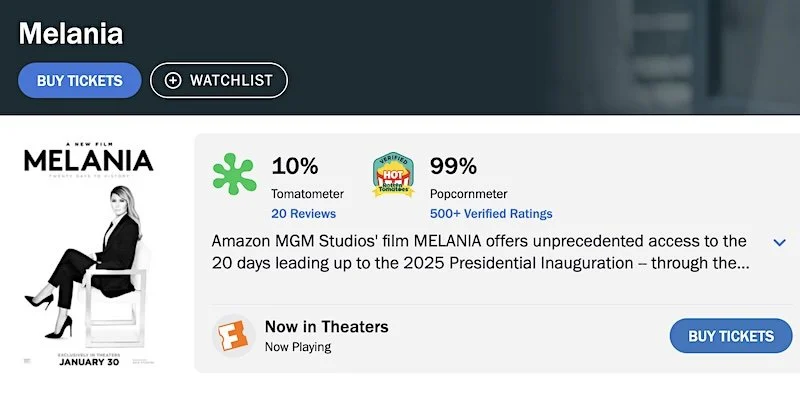
Task: Add the movie using the Watchlist button text
Action: 231,81
